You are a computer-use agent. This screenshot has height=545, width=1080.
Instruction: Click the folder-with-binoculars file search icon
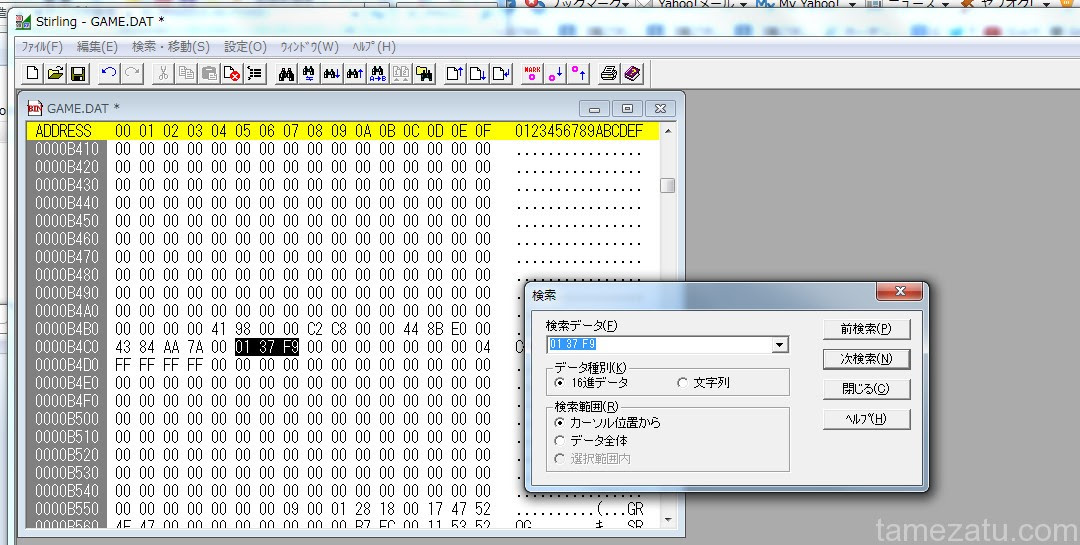pyautogui.click(x=424, y=73)
